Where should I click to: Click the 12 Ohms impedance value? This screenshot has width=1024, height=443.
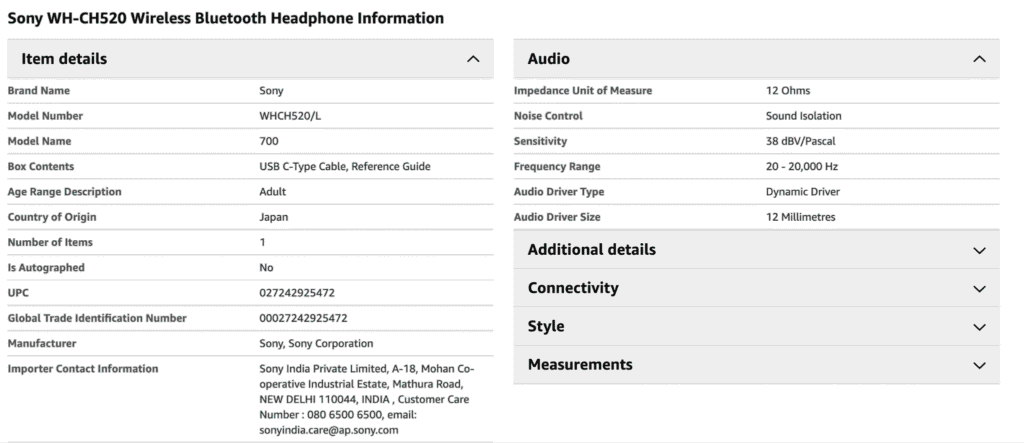[x=788, y=91]
